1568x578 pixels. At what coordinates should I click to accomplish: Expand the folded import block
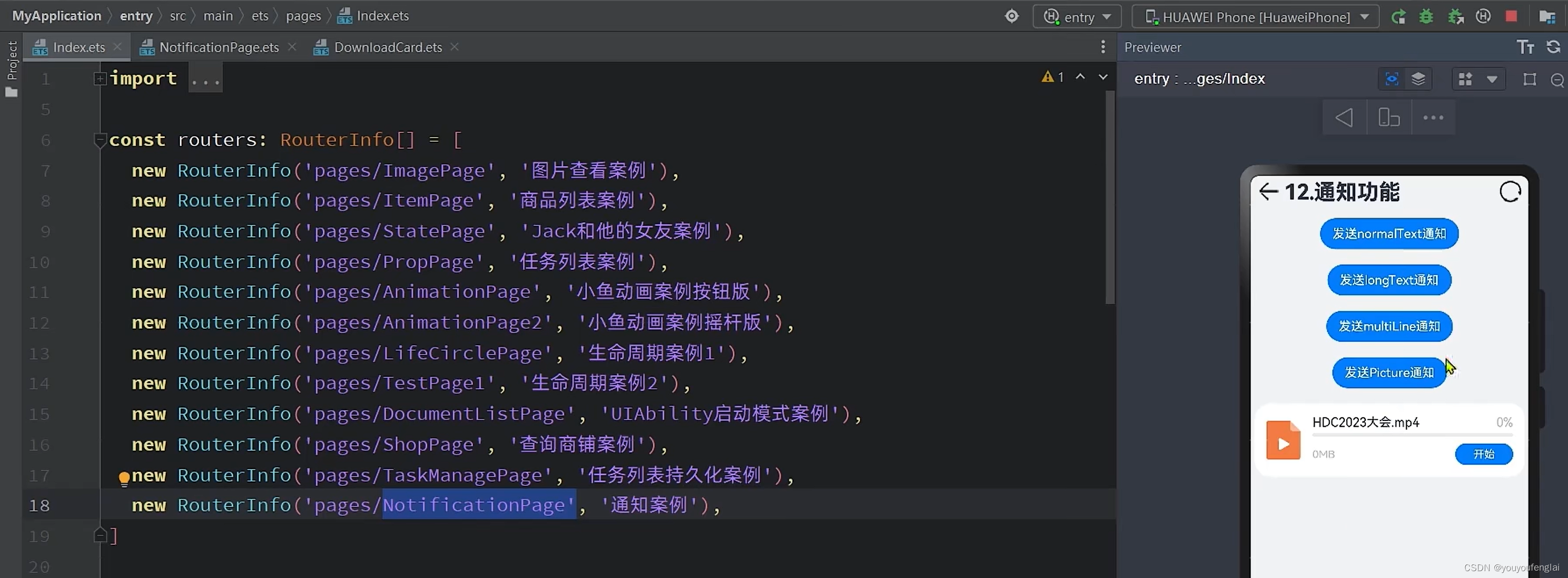pos(100,79)
